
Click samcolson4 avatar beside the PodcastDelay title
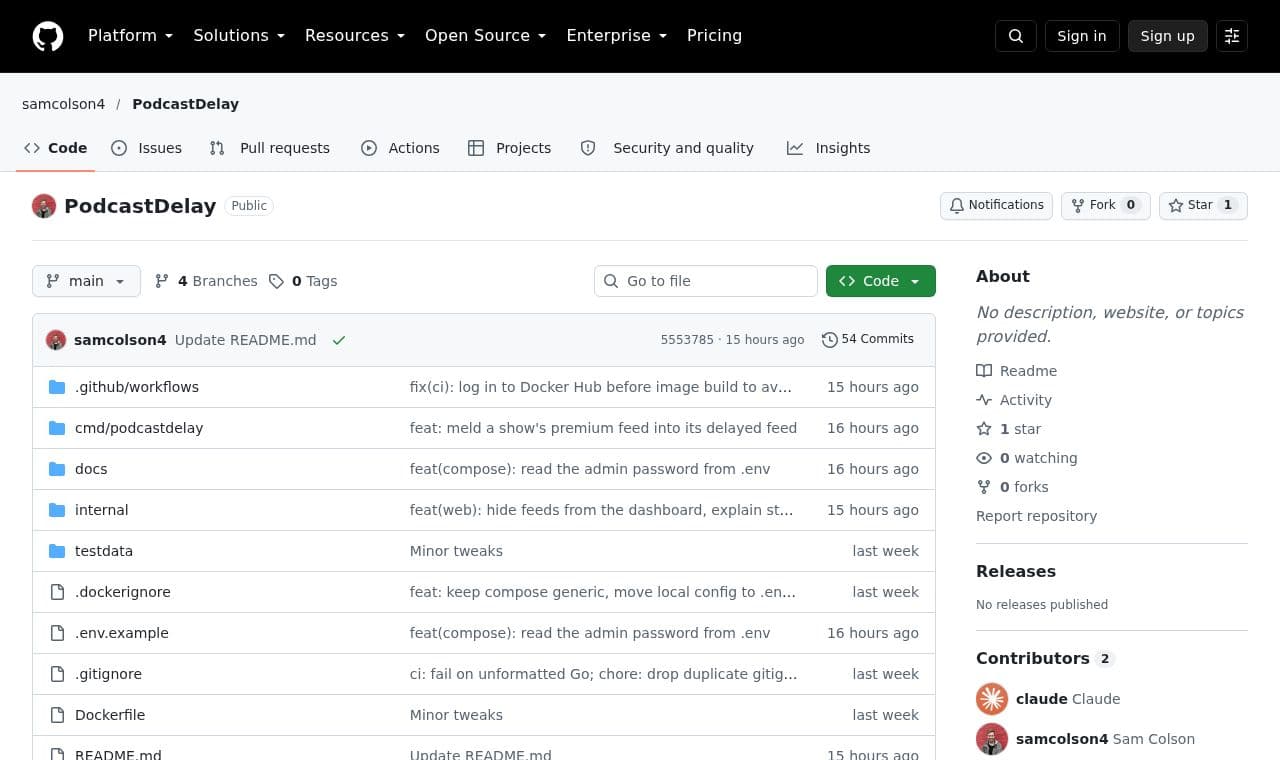[44, 206]
